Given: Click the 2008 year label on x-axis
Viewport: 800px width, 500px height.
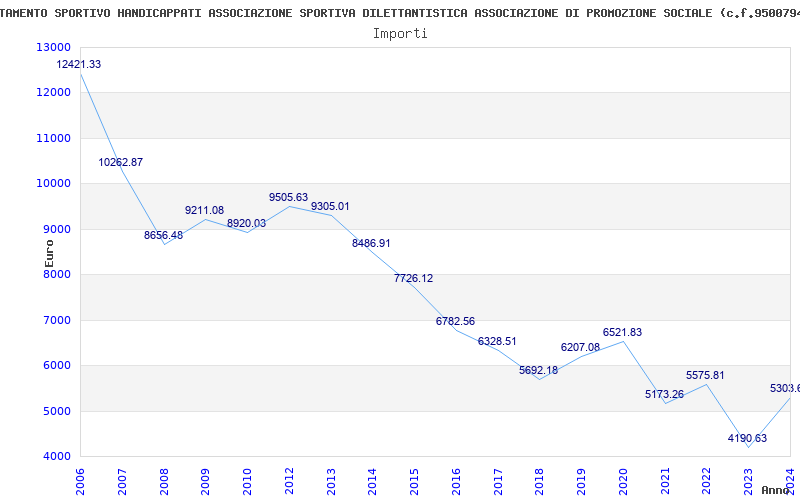Looking at the screenshot, I should pos(164,482).
